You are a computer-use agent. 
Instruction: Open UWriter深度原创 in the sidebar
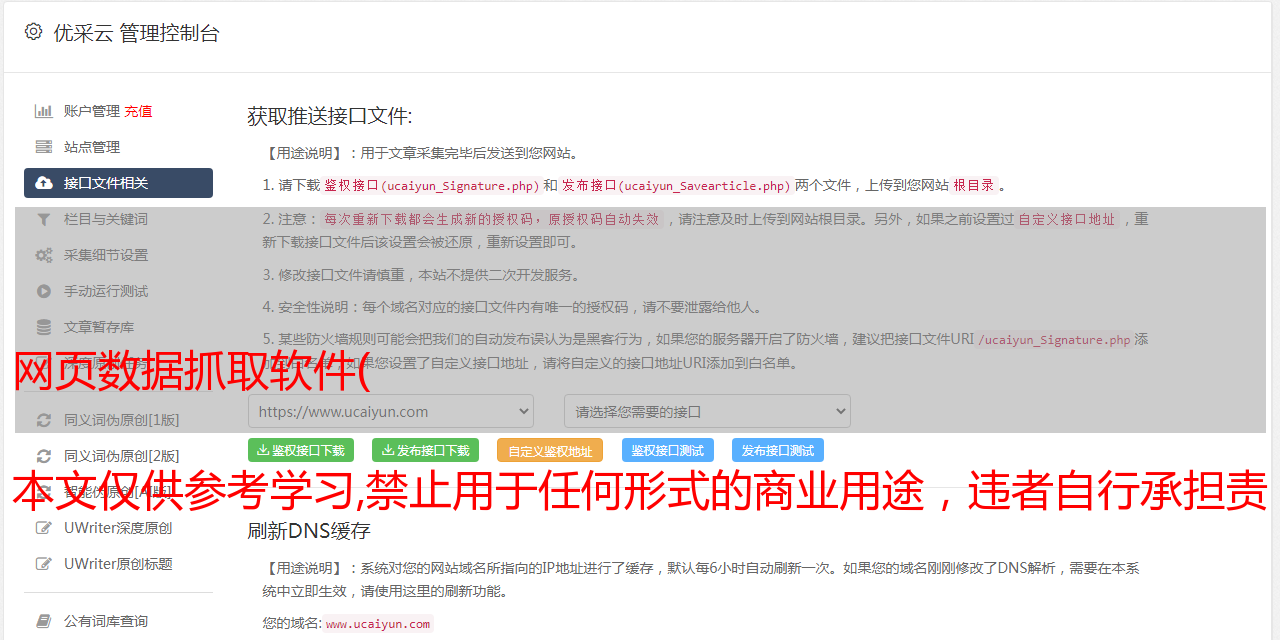(x=118, y=528)
